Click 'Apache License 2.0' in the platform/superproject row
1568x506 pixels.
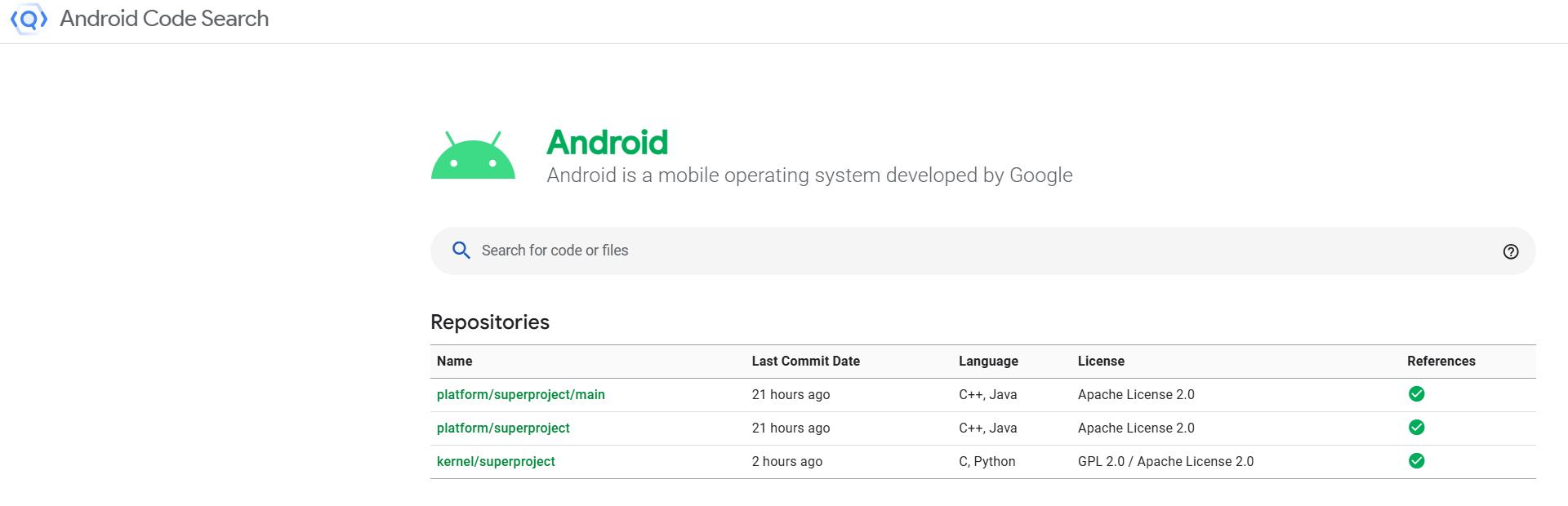1136,428
